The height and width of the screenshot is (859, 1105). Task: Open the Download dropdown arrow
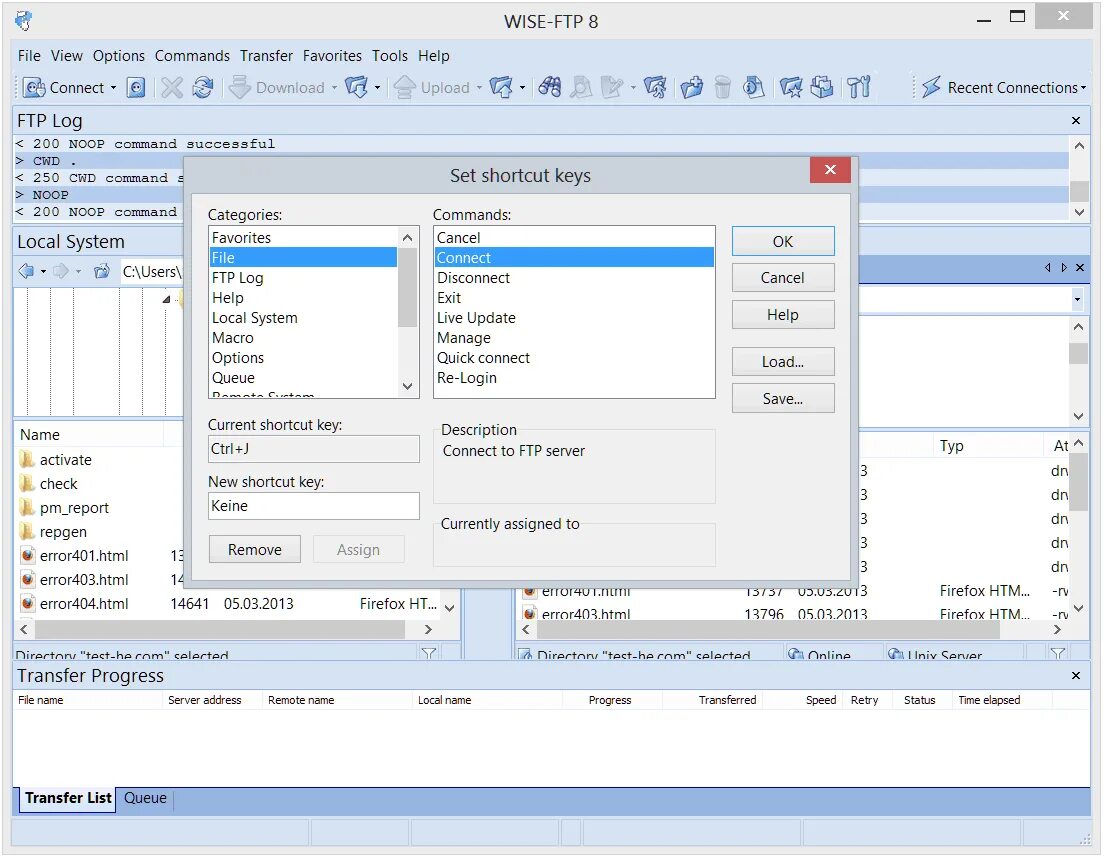point(334,87)
